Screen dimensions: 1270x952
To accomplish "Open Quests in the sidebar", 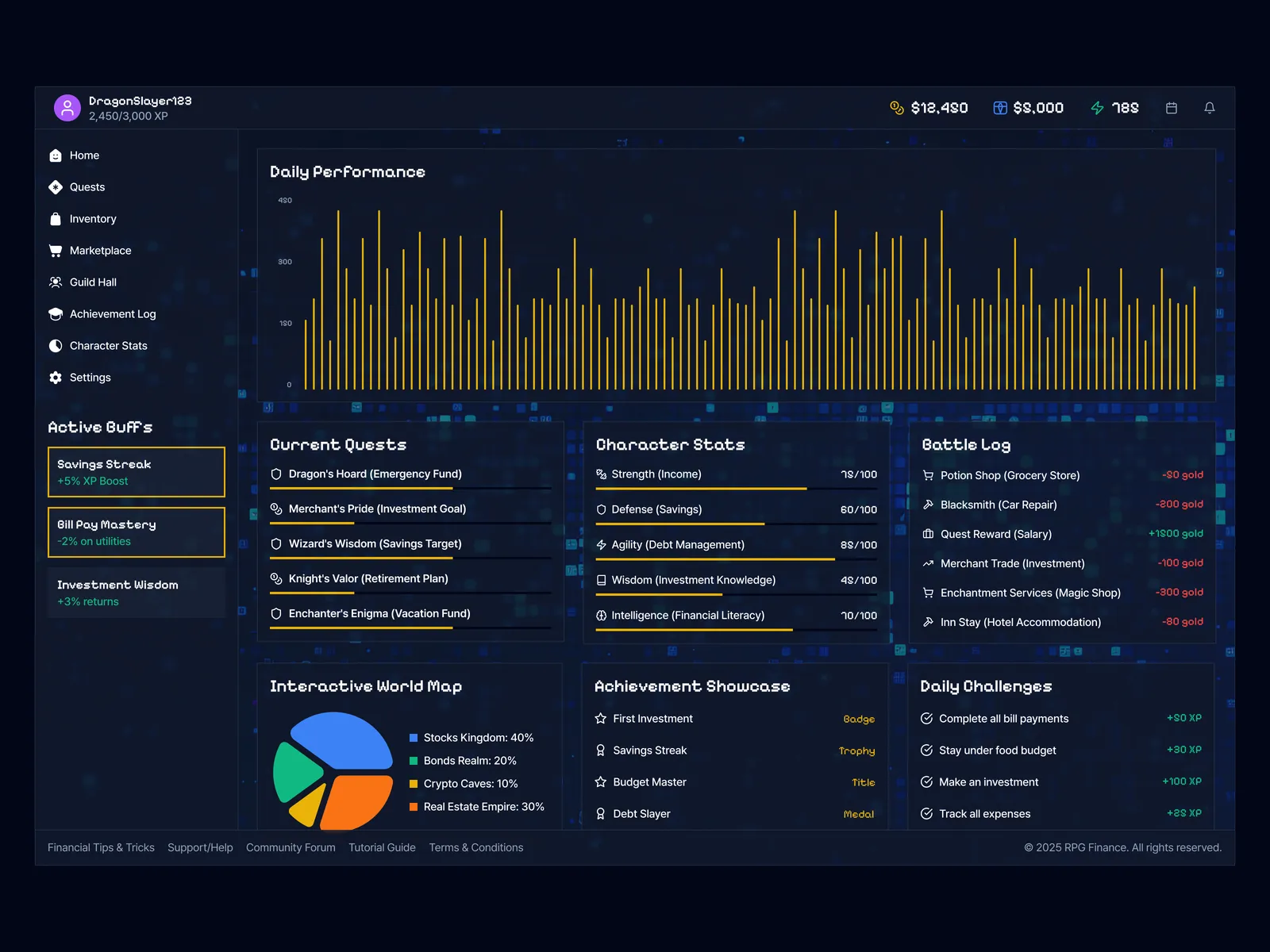I will click(87, 187).
